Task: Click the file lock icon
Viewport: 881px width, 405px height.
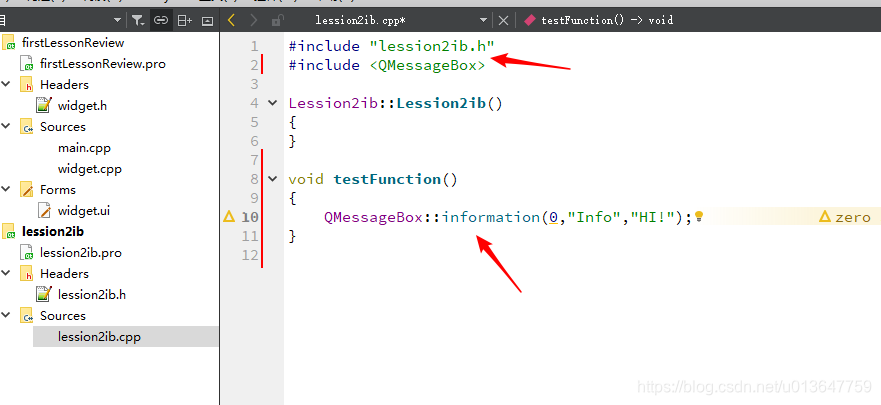Action: (x=276, y=21)
